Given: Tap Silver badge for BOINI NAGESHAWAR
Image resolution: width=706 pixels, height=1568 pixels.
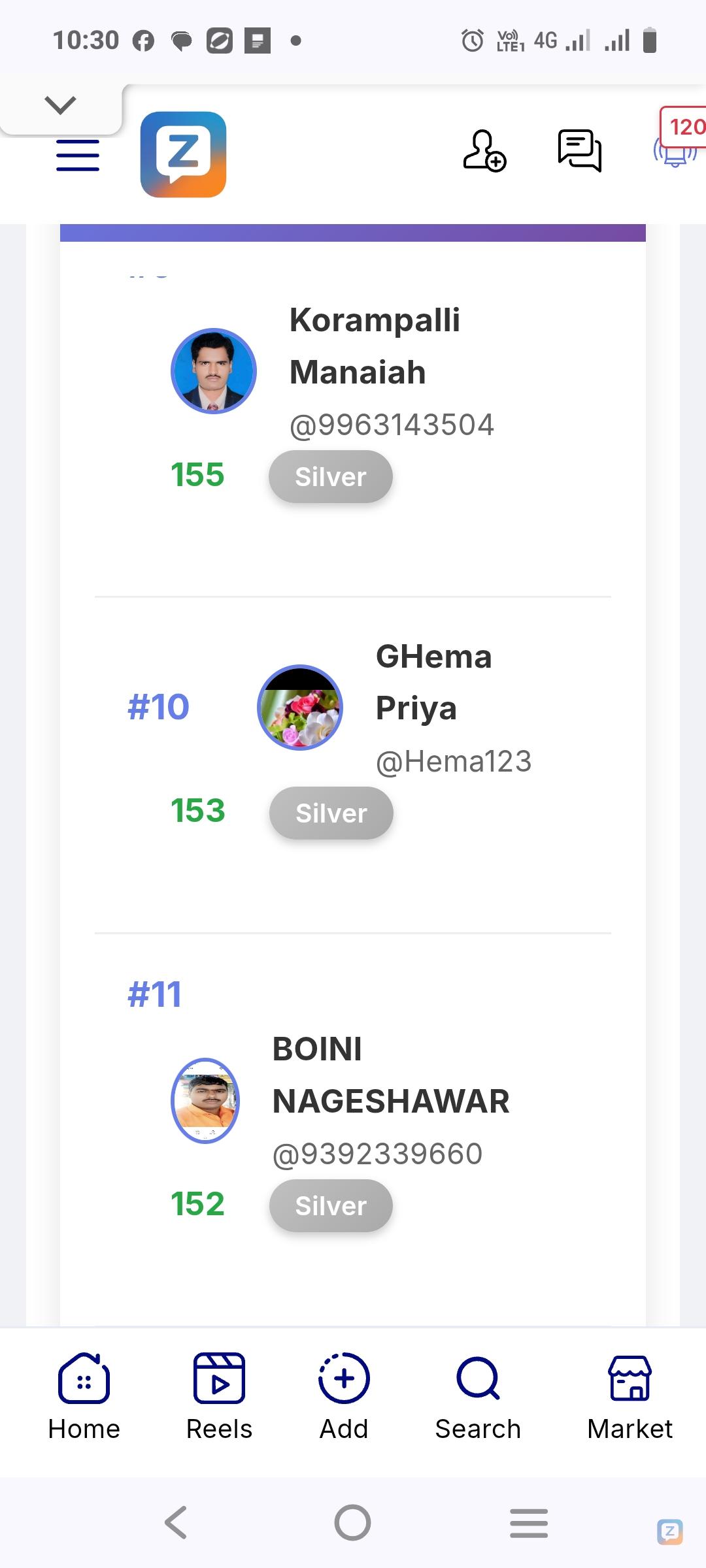Looking at the screenshot, I should [331, 1206].
